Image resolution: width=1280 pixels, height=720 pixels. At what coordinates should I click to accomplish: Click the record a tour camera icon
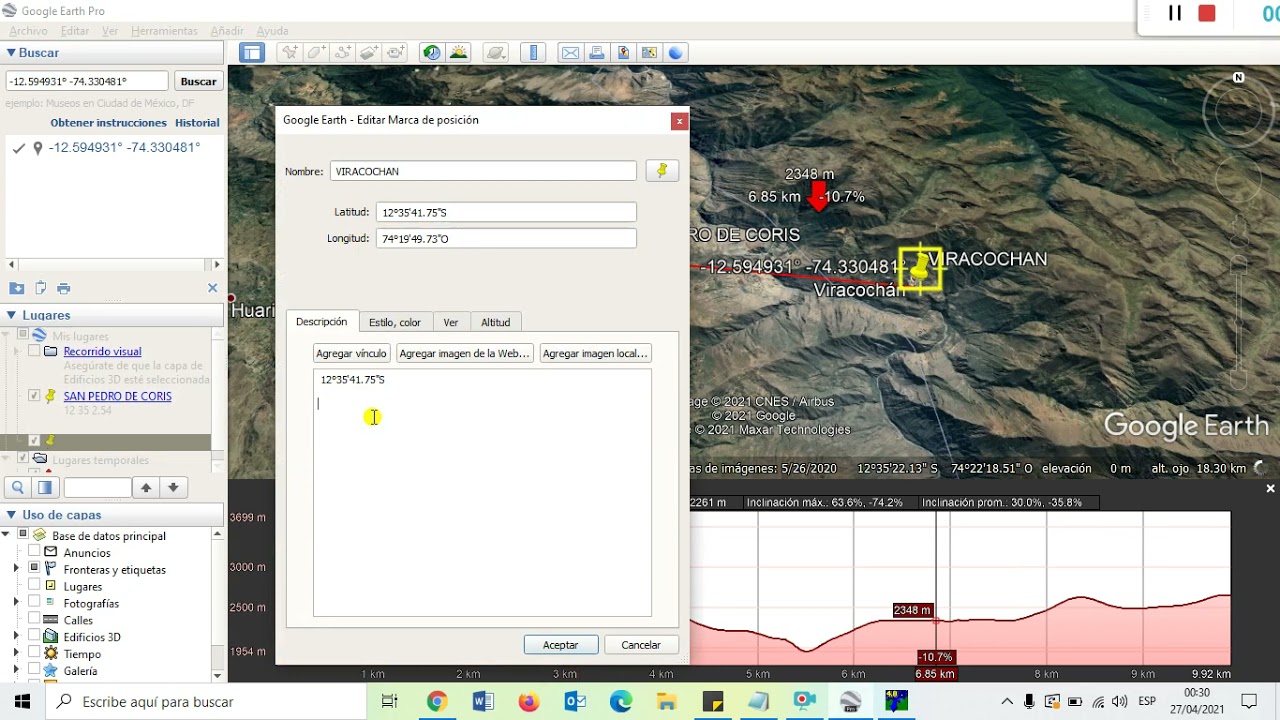(395, 53)
